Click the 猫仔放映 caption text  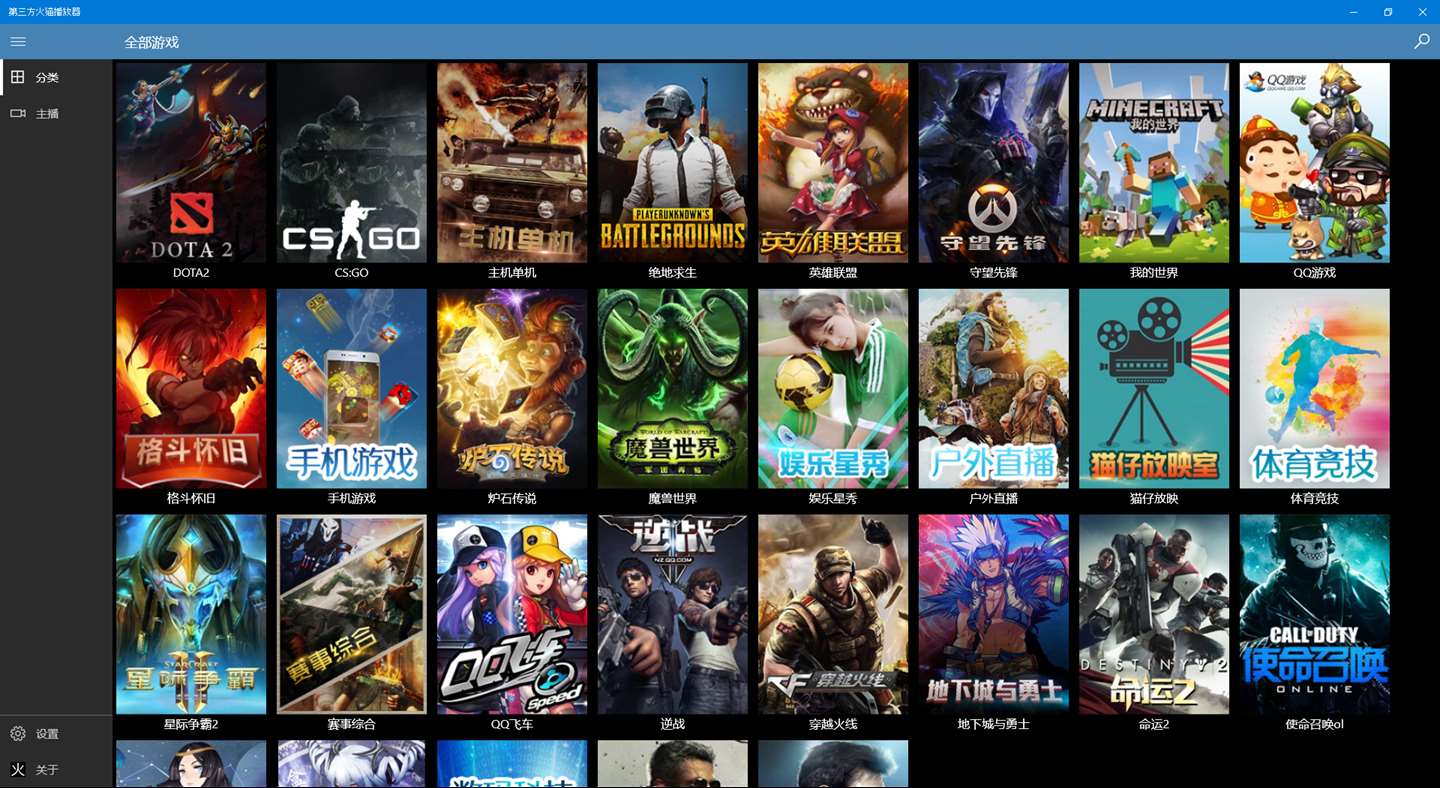1154,499
